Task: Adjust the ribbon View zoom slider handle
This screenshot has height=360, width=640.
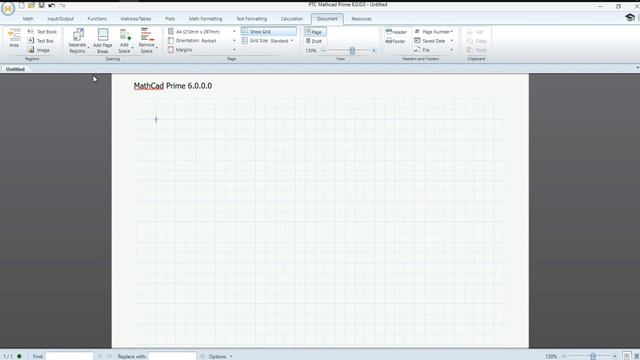Action: pos(352,50)
